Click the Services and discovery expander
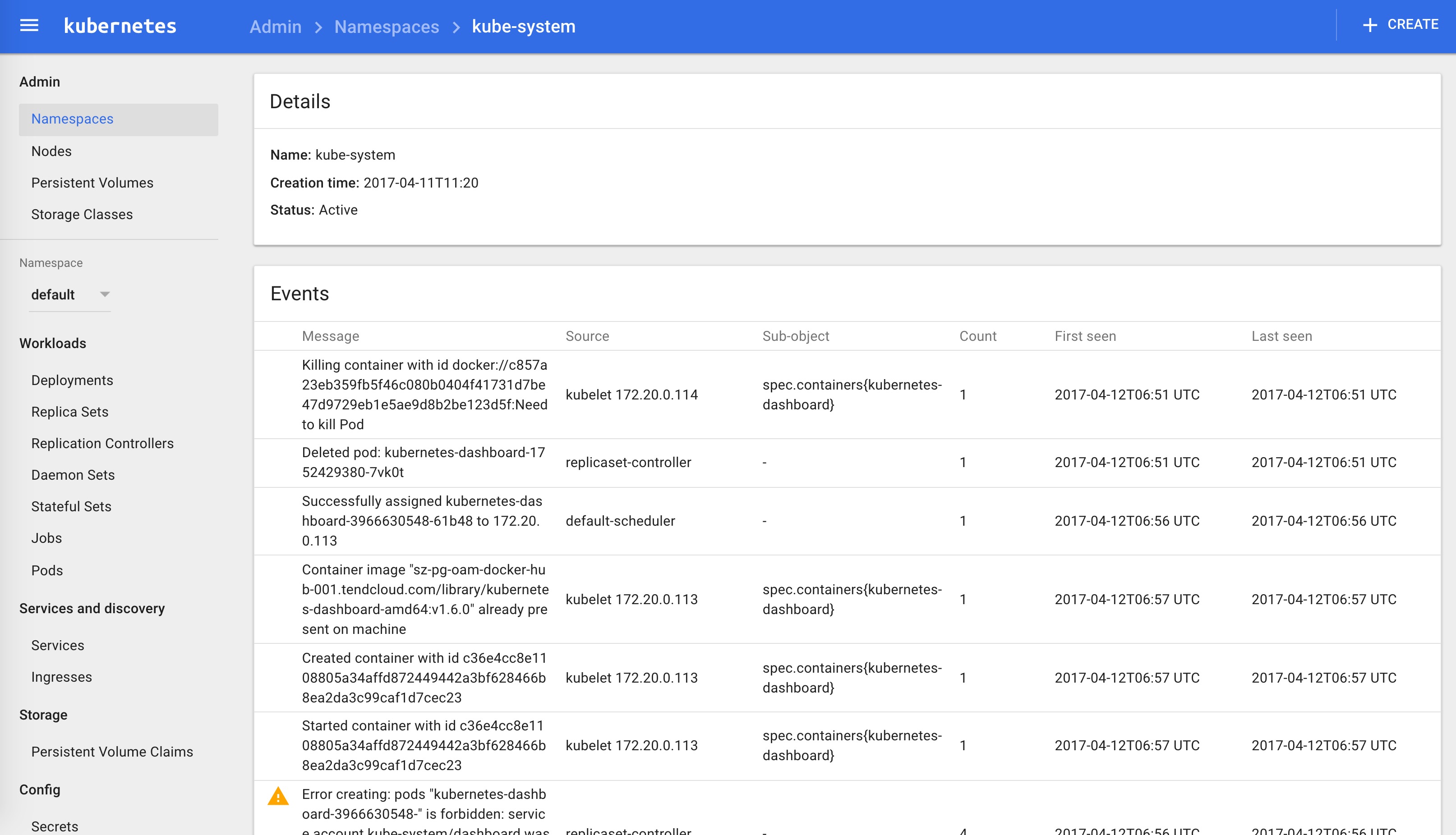Image resolution: width=1456 pixels, height=835 pixels. pos(91,608)
